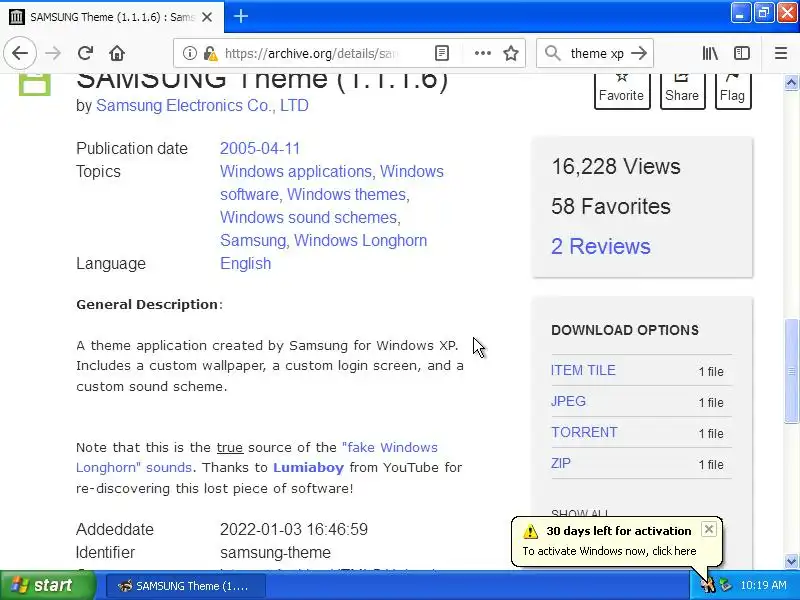Click the vertical scrollbar thumb
800x600 pixels.
tap(791, 370)
